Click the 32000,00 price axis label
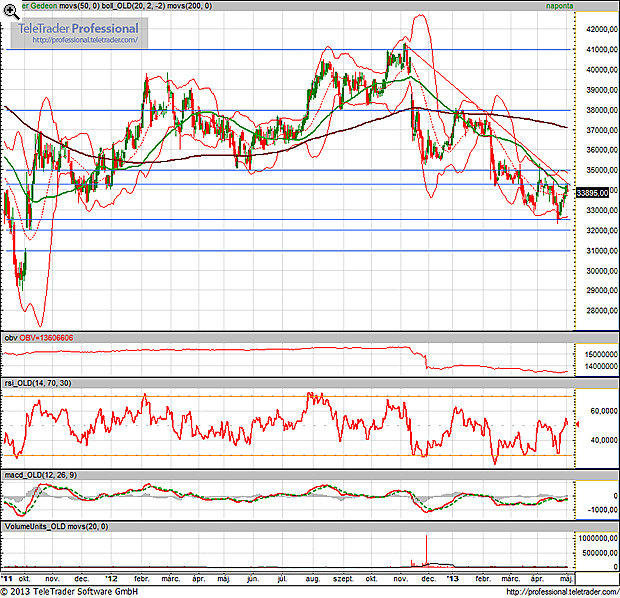620x598 pixels. pyautogui.click(x=602, y=230)
